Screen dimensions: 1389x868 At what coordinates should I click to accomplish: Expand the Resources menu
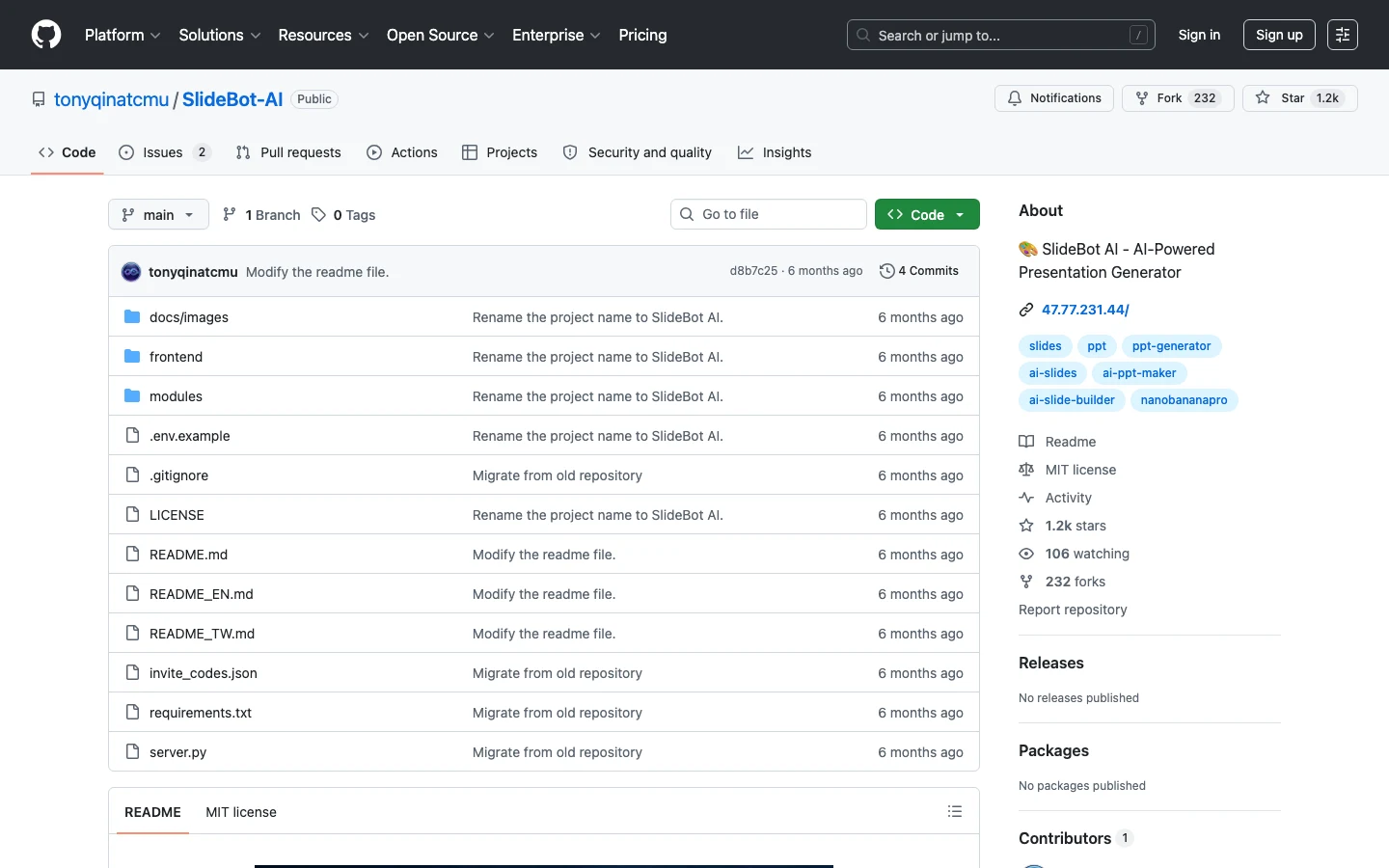(x=323, y=35)
